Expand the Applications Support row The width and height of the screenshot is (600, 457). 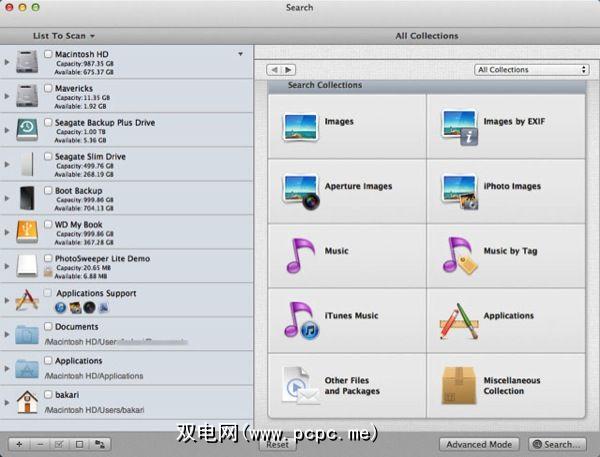(x=7, y=300)
